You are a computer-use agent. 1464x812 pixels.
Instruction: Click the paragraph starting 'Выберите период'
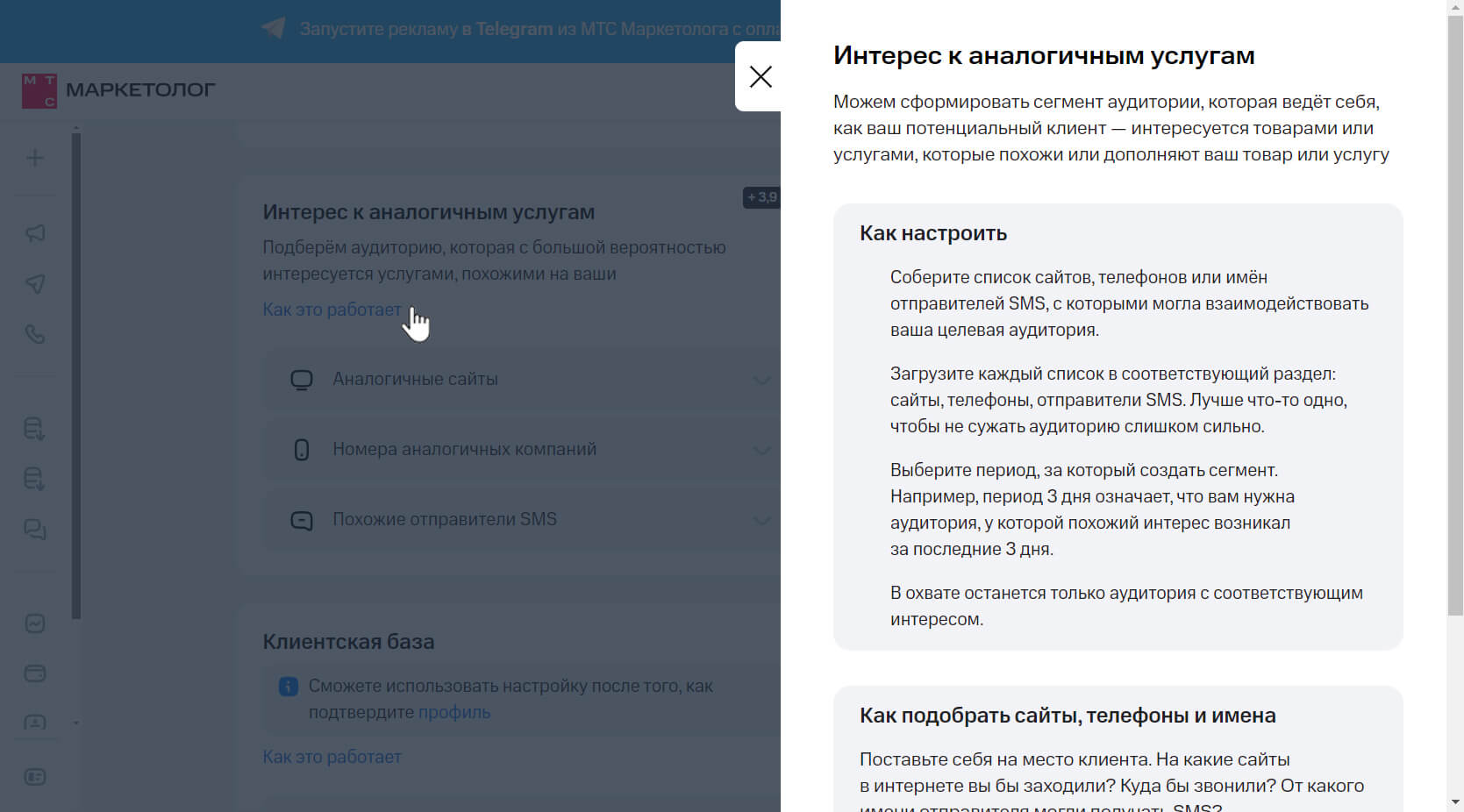click(1092, 509)
